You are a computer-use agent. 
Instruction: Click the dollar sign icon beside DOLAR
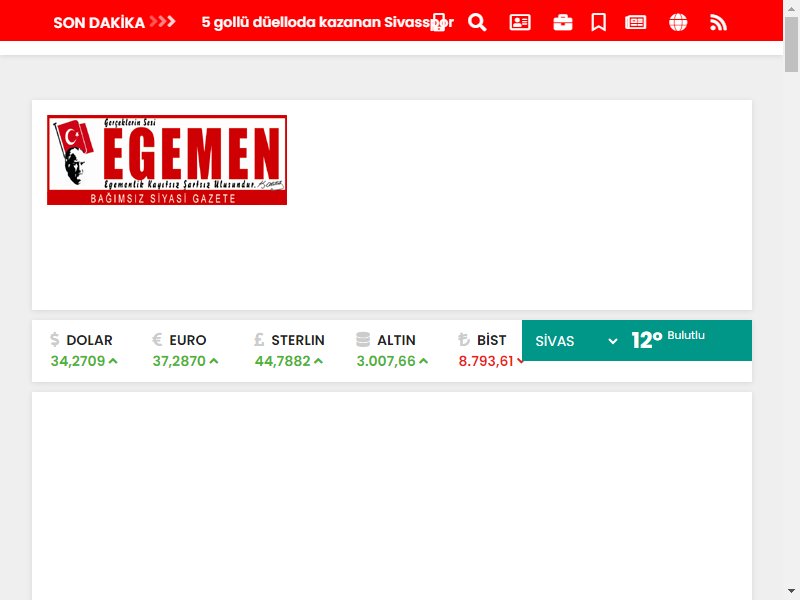click(55, 339)
